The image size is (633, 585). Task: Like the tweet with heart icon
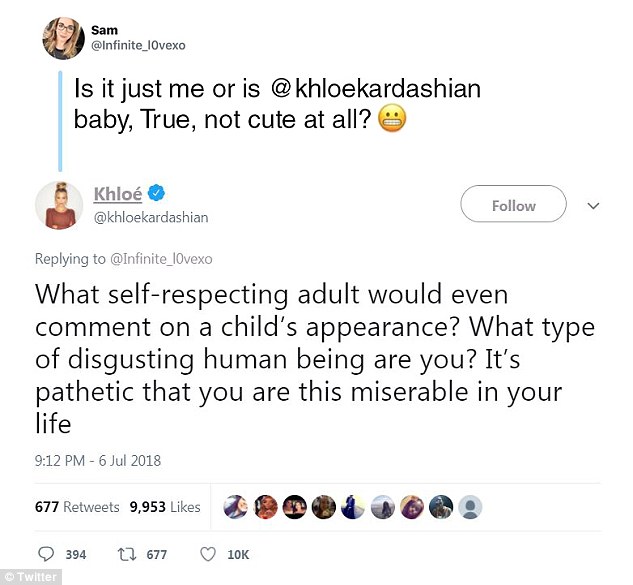pos(208,554)
